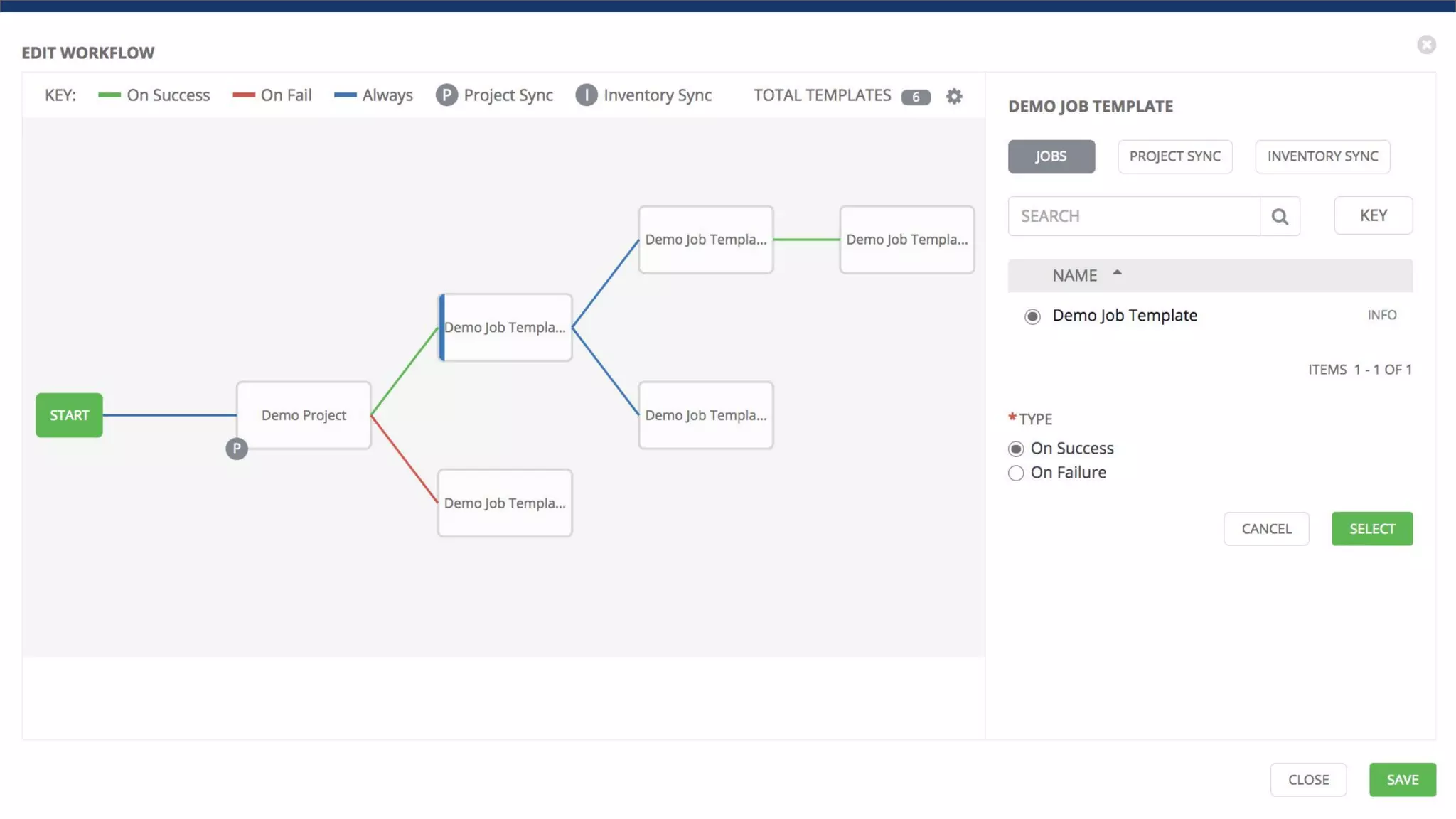
Task: Choose the On Success type option
Action: click(1016, 449)
